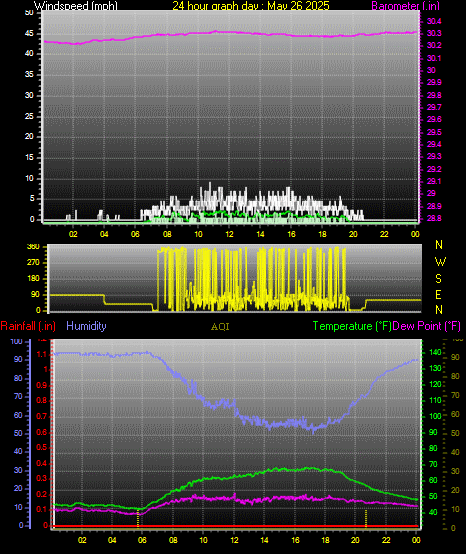Click the 12 hour label under windspeed graph
This screenshot has width=466, height=554.
coord(229,234)
